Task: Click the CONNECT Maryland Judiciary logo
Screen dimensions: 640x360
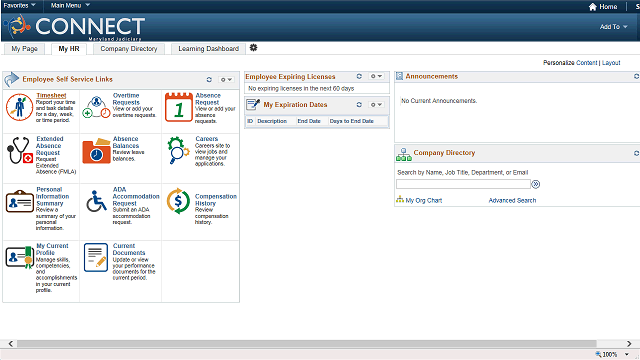Action: [74, 27]
